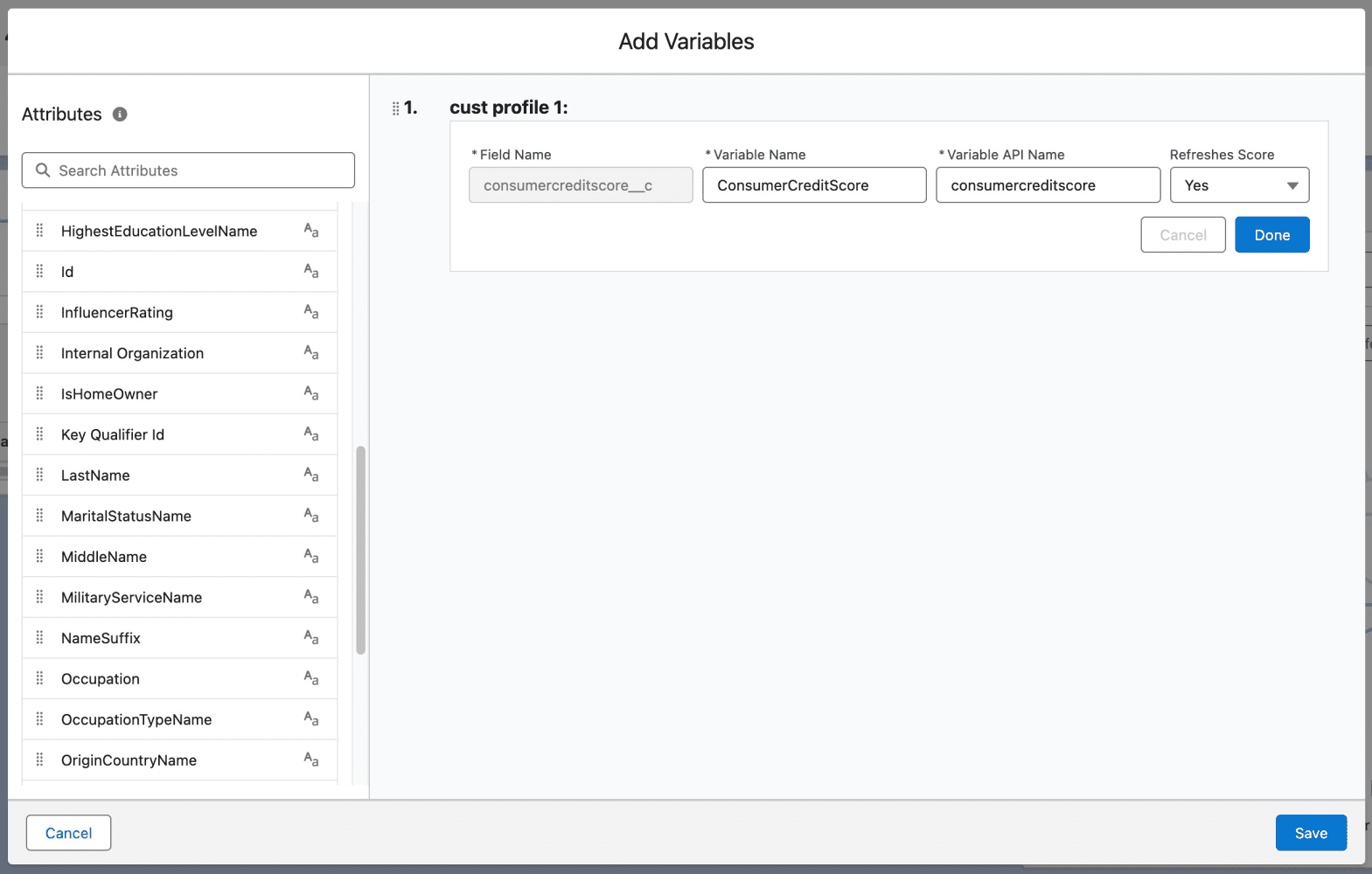Viewport: 1372px width, 874px height.
Task: Click the text type icon for MiddleName
Action: (311, 557)
